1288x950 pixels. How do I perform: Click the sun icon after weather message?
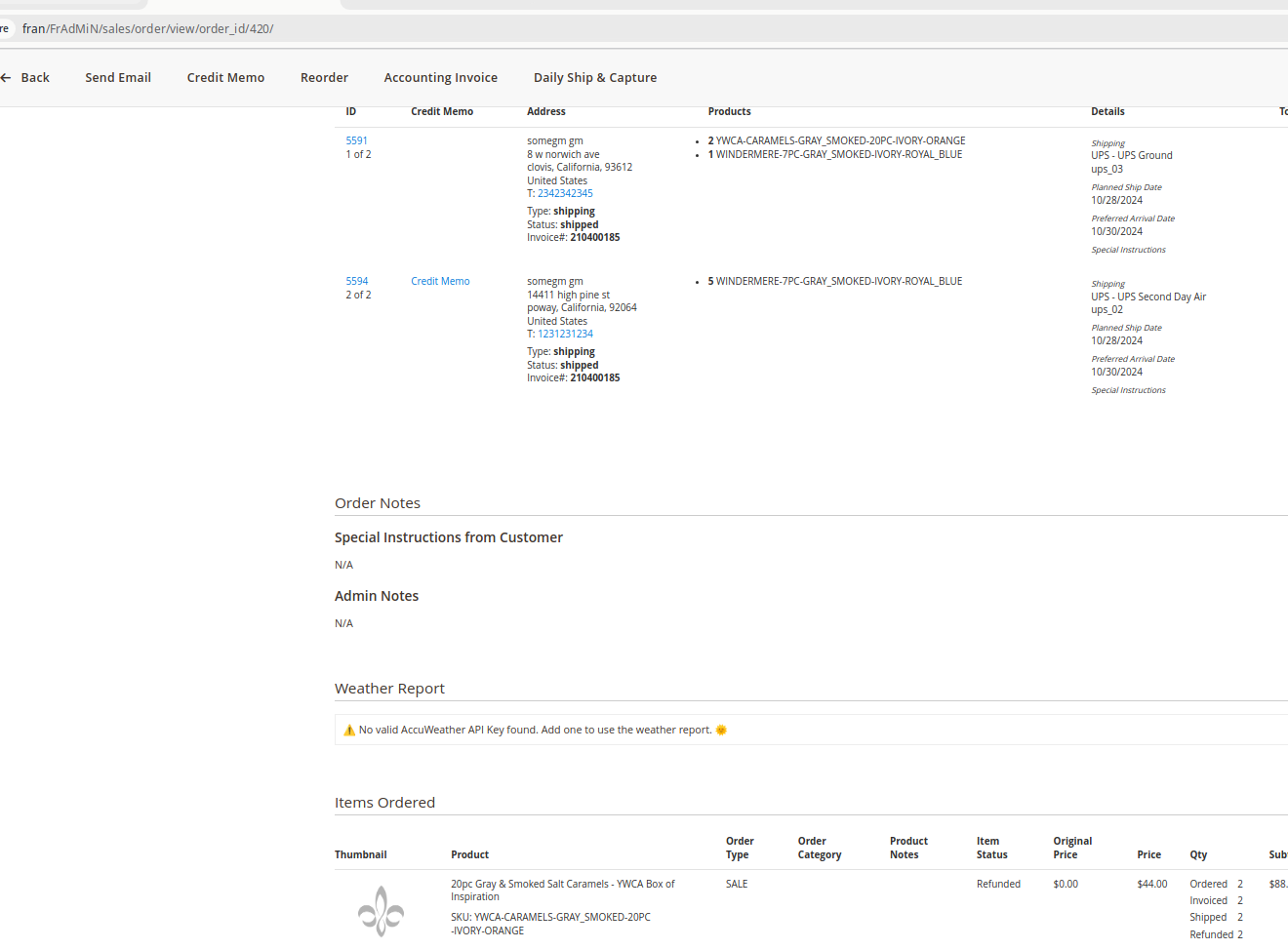coord(721,731)
